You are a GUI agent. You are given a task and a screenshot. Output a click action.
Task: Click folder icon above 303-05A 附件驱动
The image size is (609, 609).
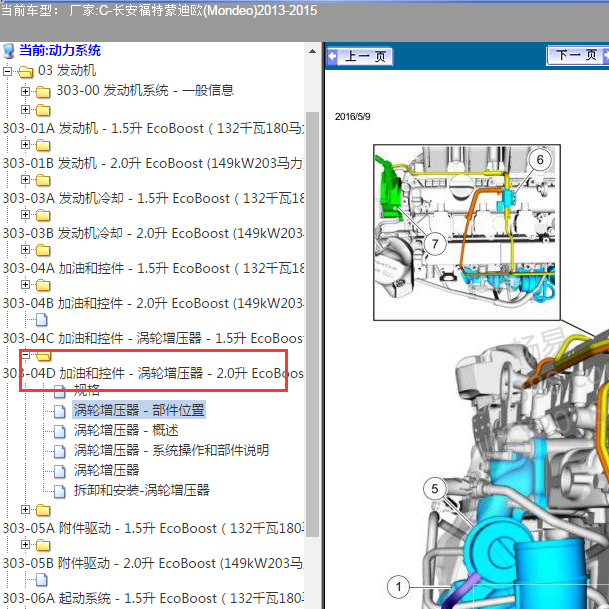(x=43, y=510)
